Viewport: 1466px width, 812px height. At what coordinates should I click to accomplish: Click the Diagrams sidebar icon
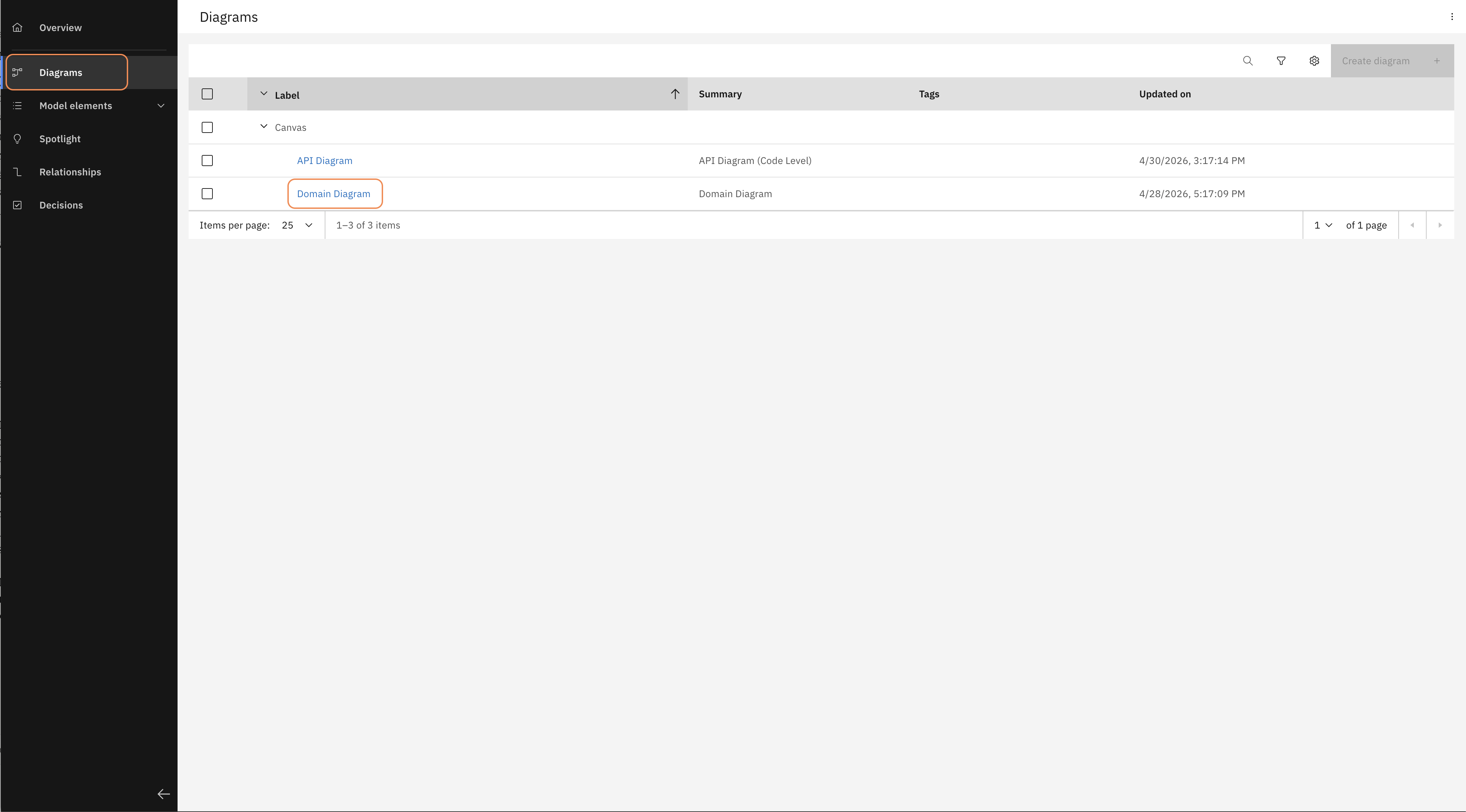(18, 72)
